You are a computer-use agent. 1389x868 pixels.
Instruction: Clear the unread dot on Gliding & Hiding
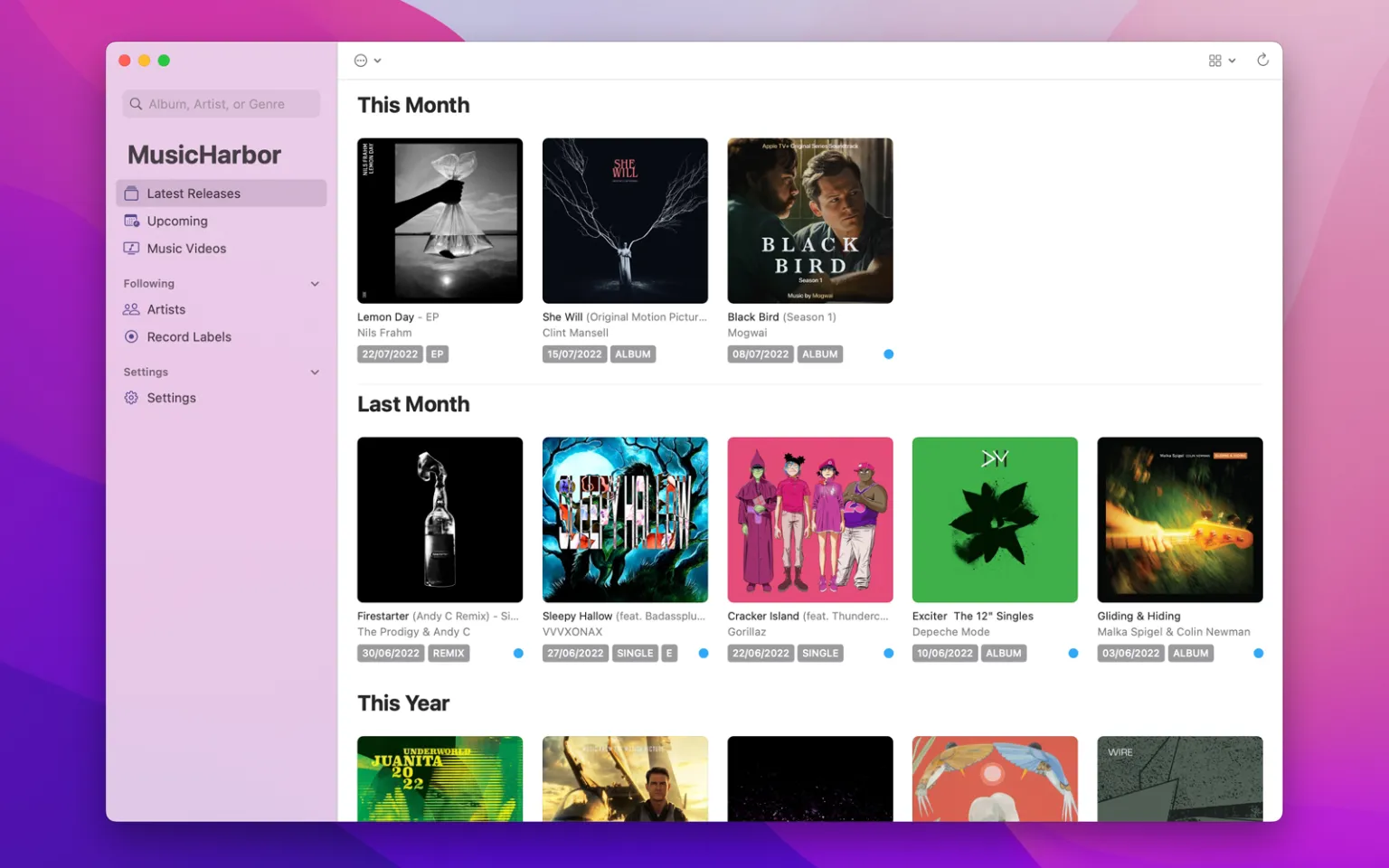[x=1258, y=653]
